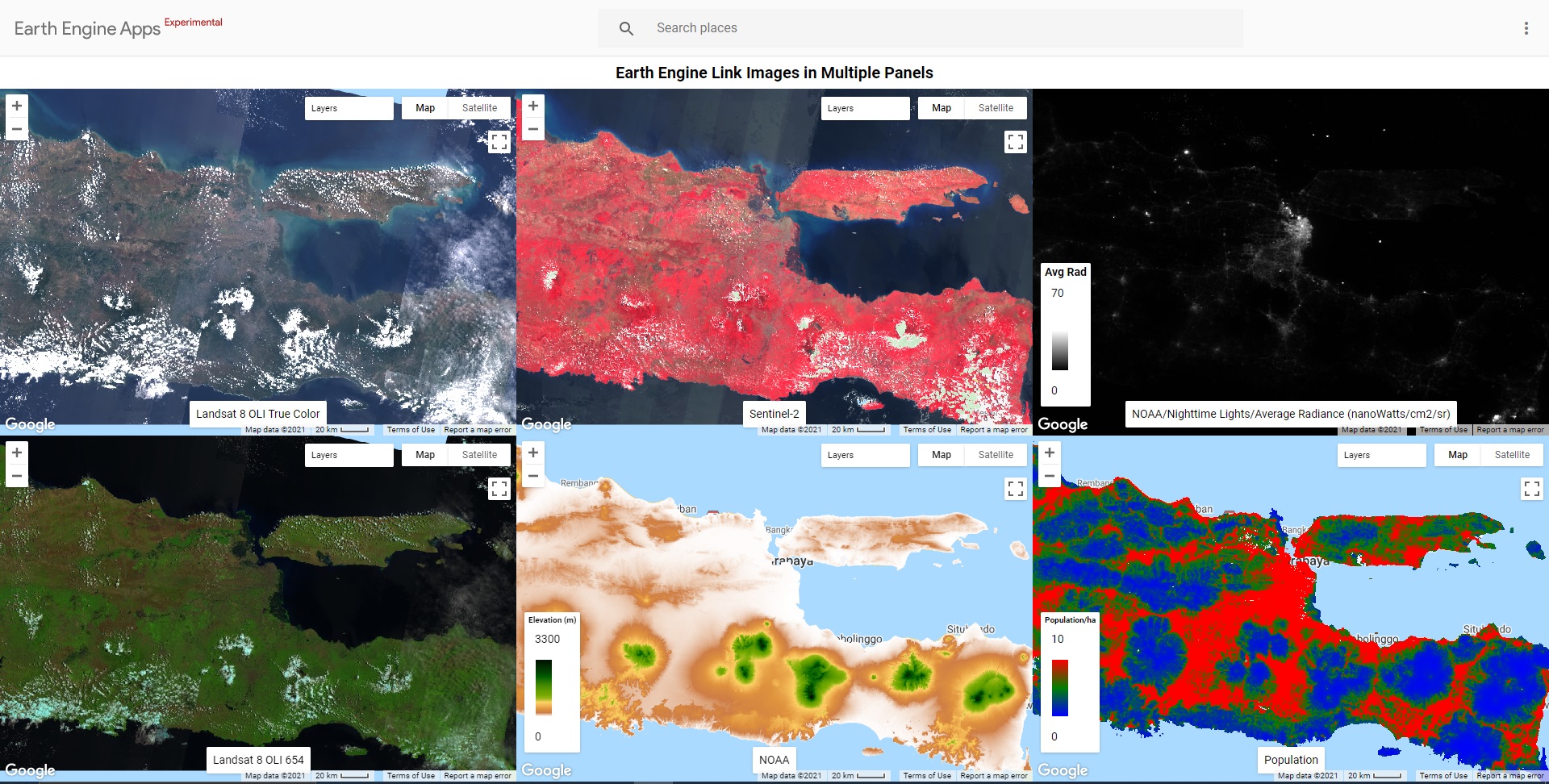Zoom in on Landsat 8 OLI 654 panel

(x=17, y=453)
